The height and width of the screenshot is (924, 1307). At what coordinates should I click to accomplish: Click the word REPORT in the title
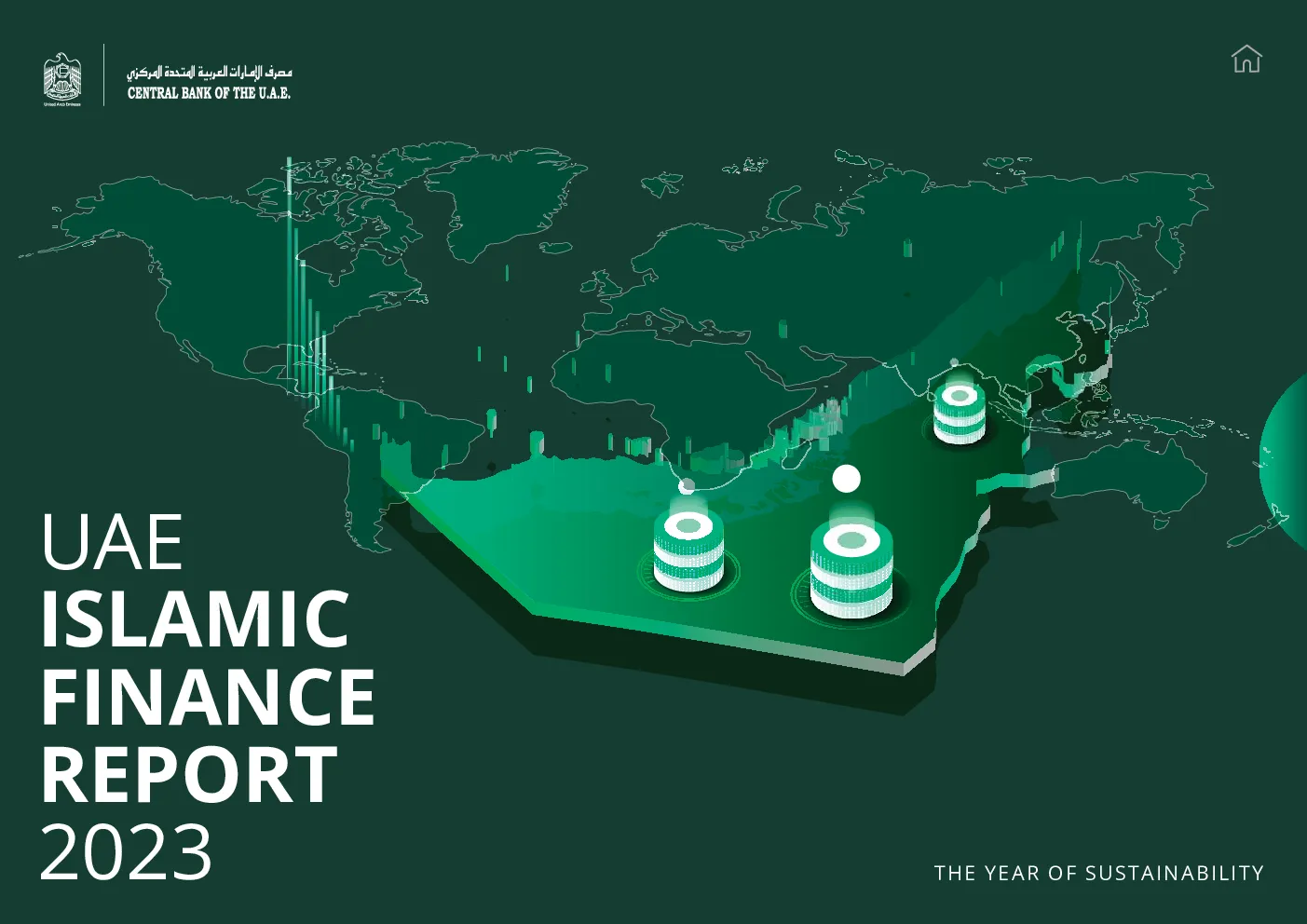click(189, 774)
